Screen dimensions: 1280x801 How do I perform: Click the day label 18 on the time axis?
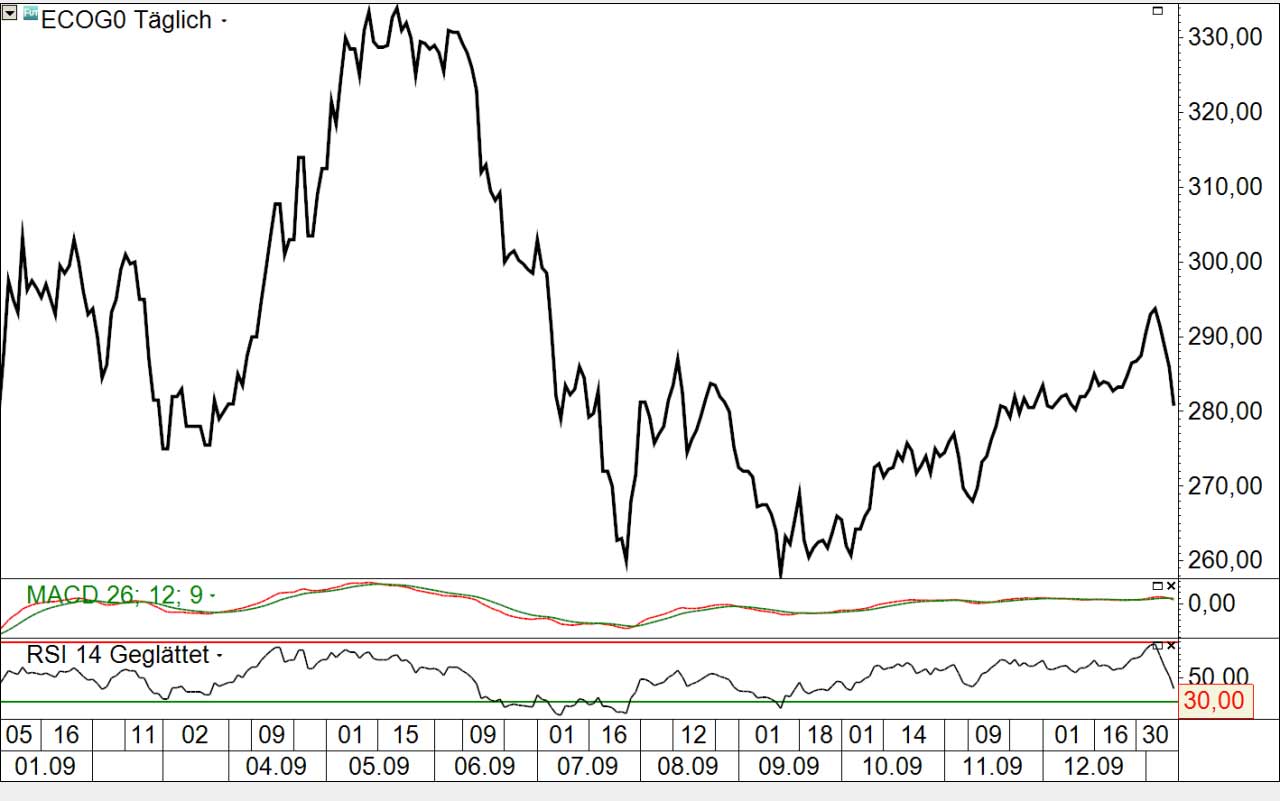click(x=819, y=735)
